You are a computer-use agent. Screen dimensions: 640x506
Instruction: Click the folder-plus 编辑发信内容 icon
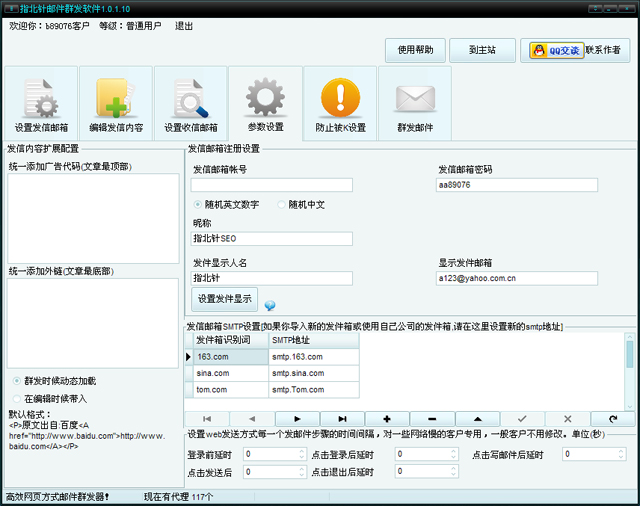(115, 98)
